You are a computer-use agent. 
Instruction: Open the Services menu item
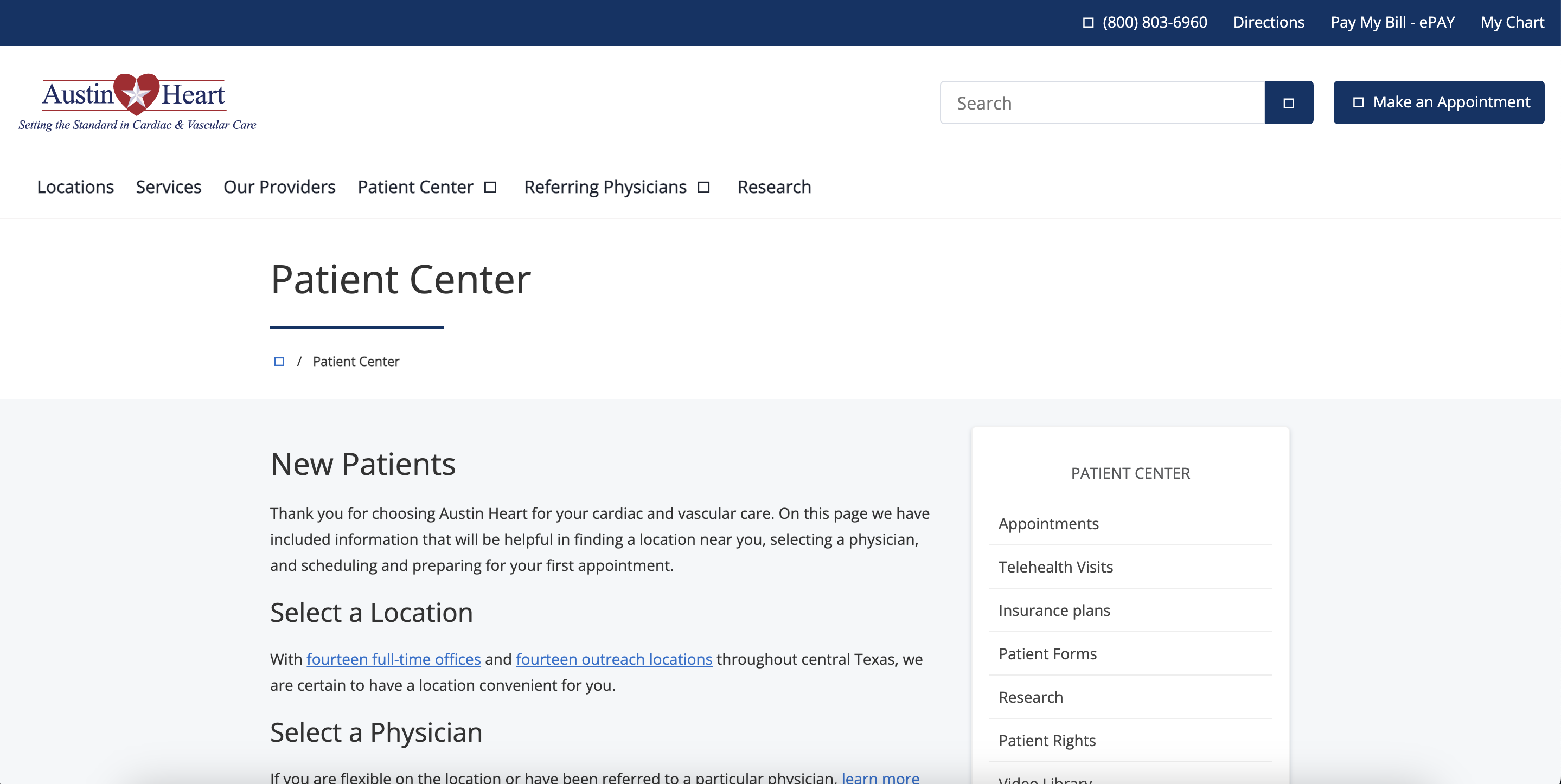pyautogui.click(x=169, y=187)
